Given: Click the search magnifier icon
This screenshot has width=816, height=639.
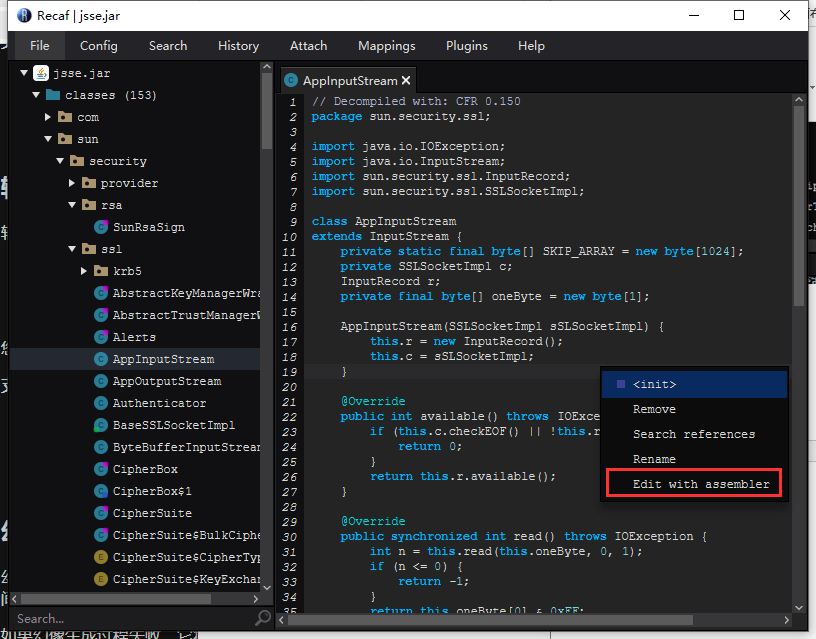Looking at the screenshot, I should pos(263,618).
